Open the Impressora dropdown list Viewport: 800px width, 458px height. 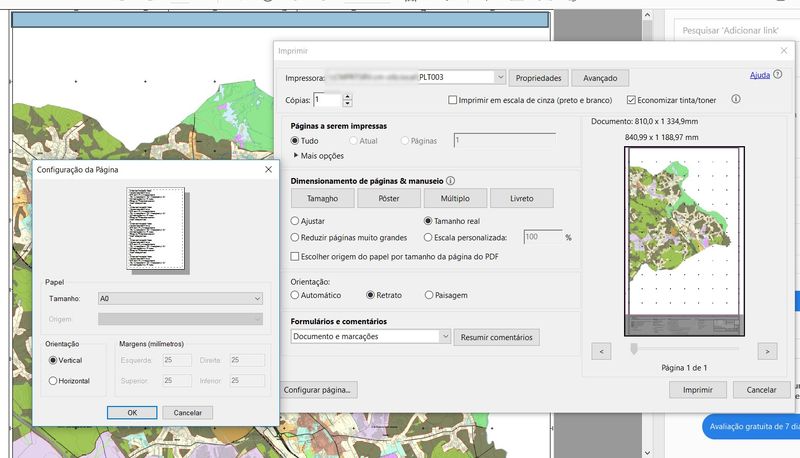[x=499, y=77]
